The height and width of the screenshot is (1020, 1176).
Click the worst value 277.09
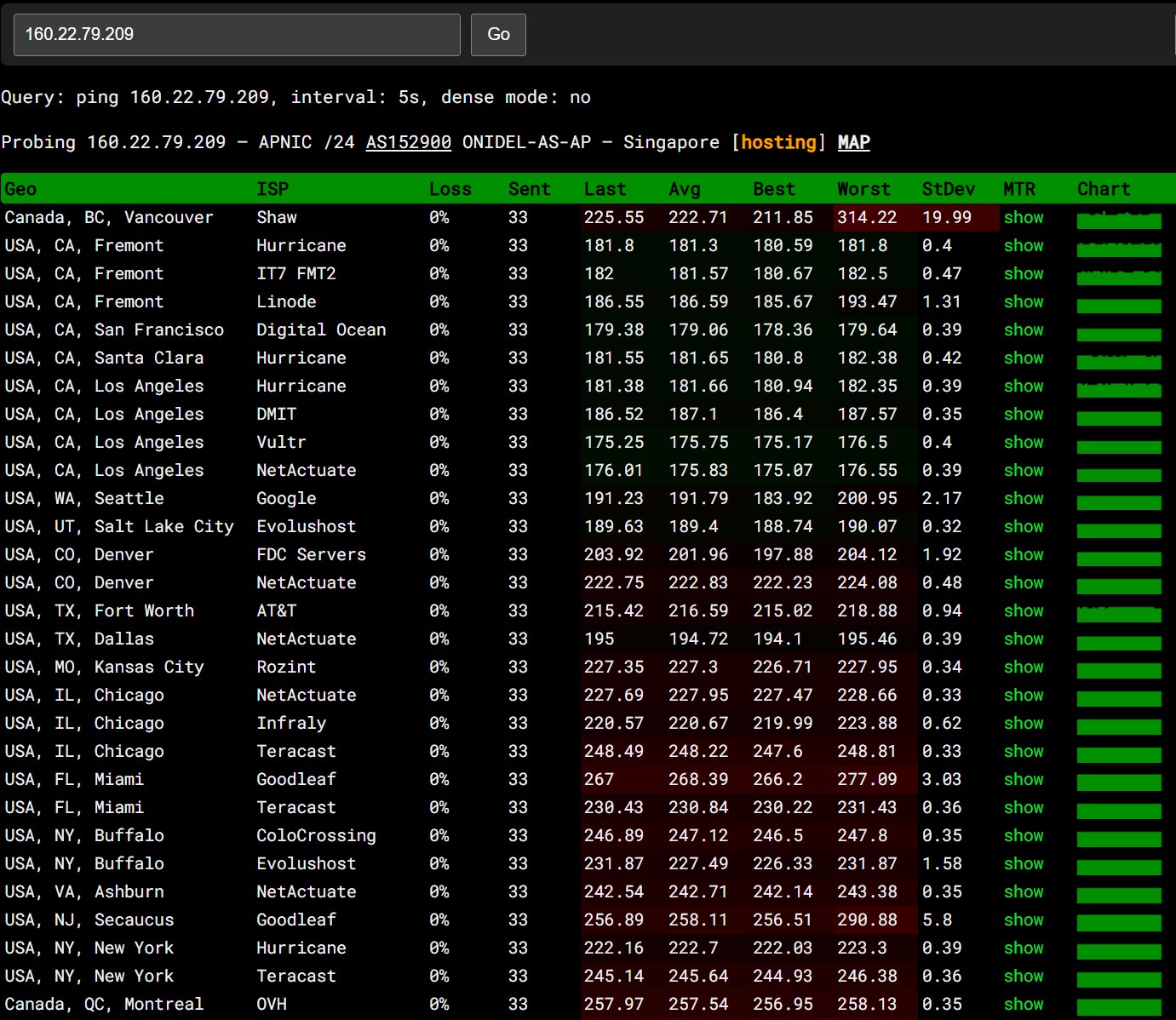pyautogui.click(x=867, y=779)
